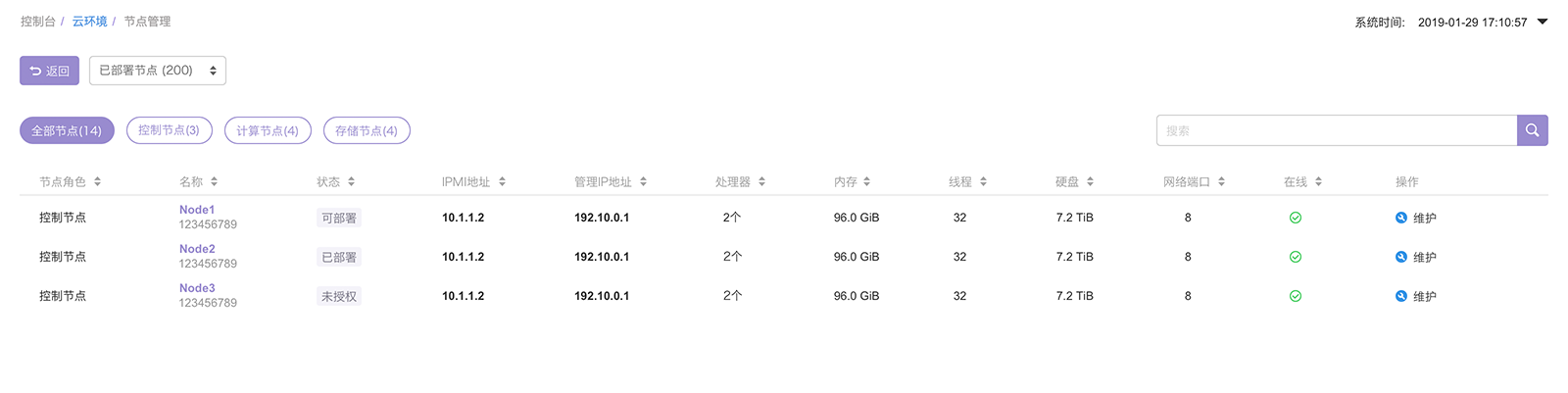
Task: Focus the 搜索 search input field
Action: point(1337,130)
